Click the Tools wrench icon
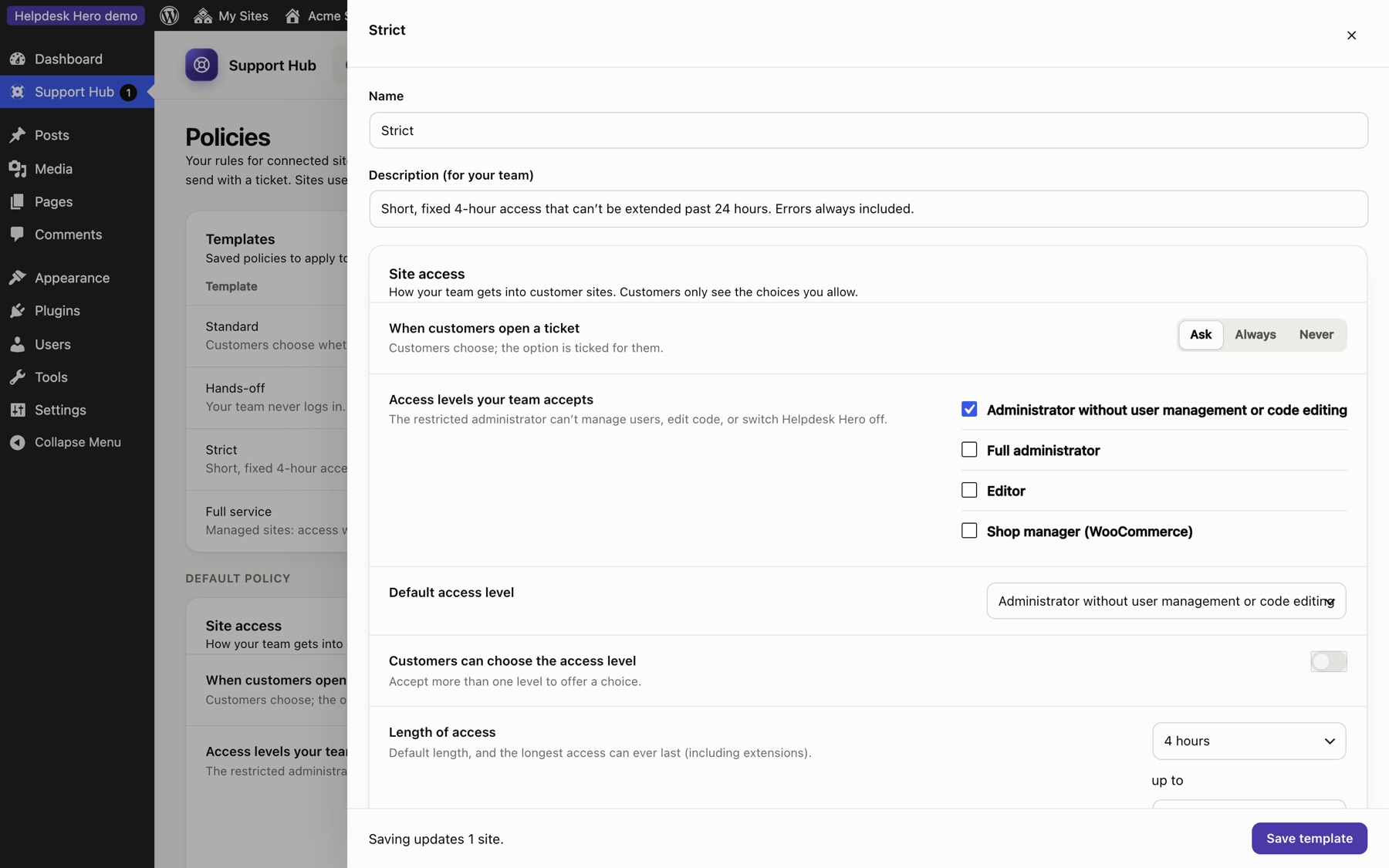 [x=18, y=377]
